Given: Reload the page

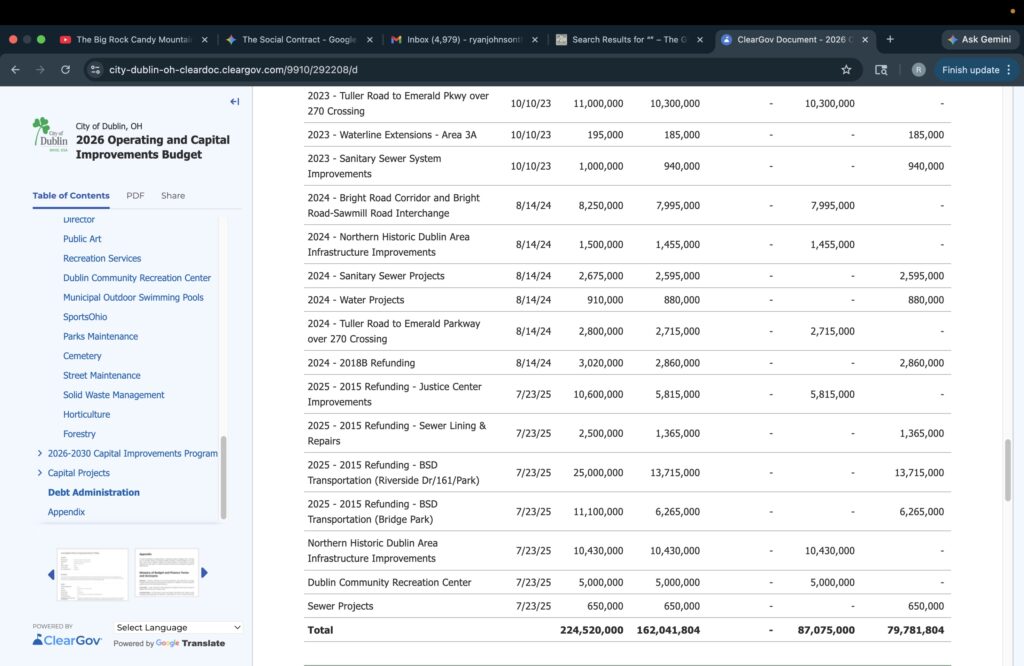Looking at the screenshot, I should [66, 70].
